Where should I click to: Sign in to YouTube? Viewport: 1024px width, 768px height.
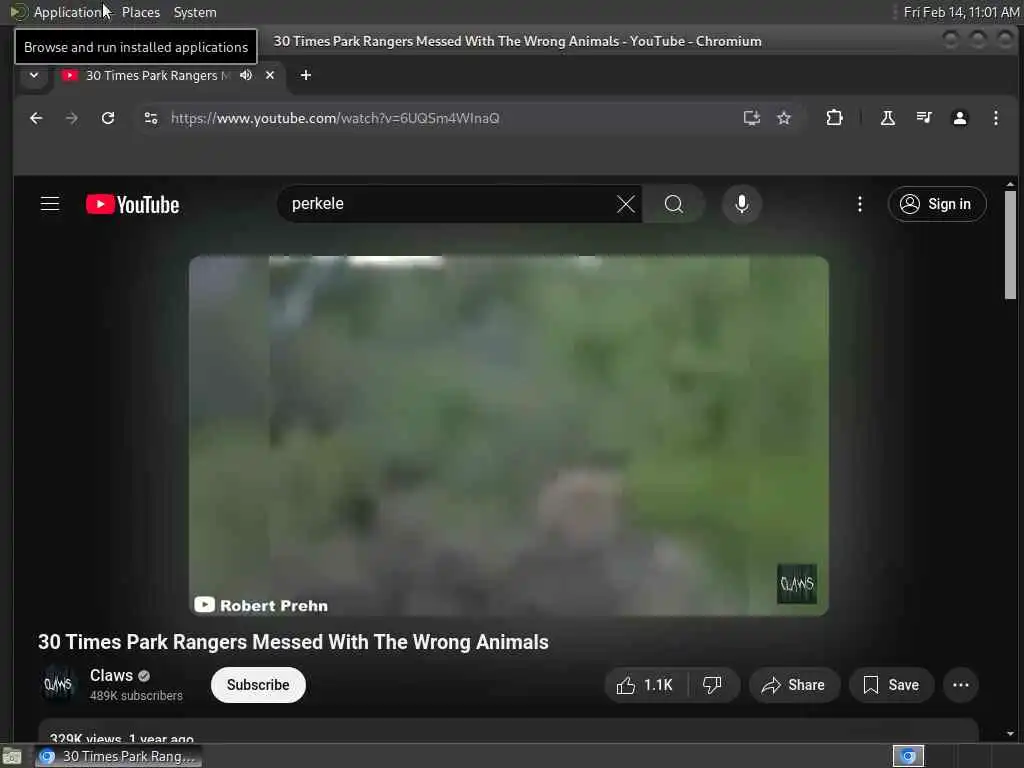tap(936, 204)
